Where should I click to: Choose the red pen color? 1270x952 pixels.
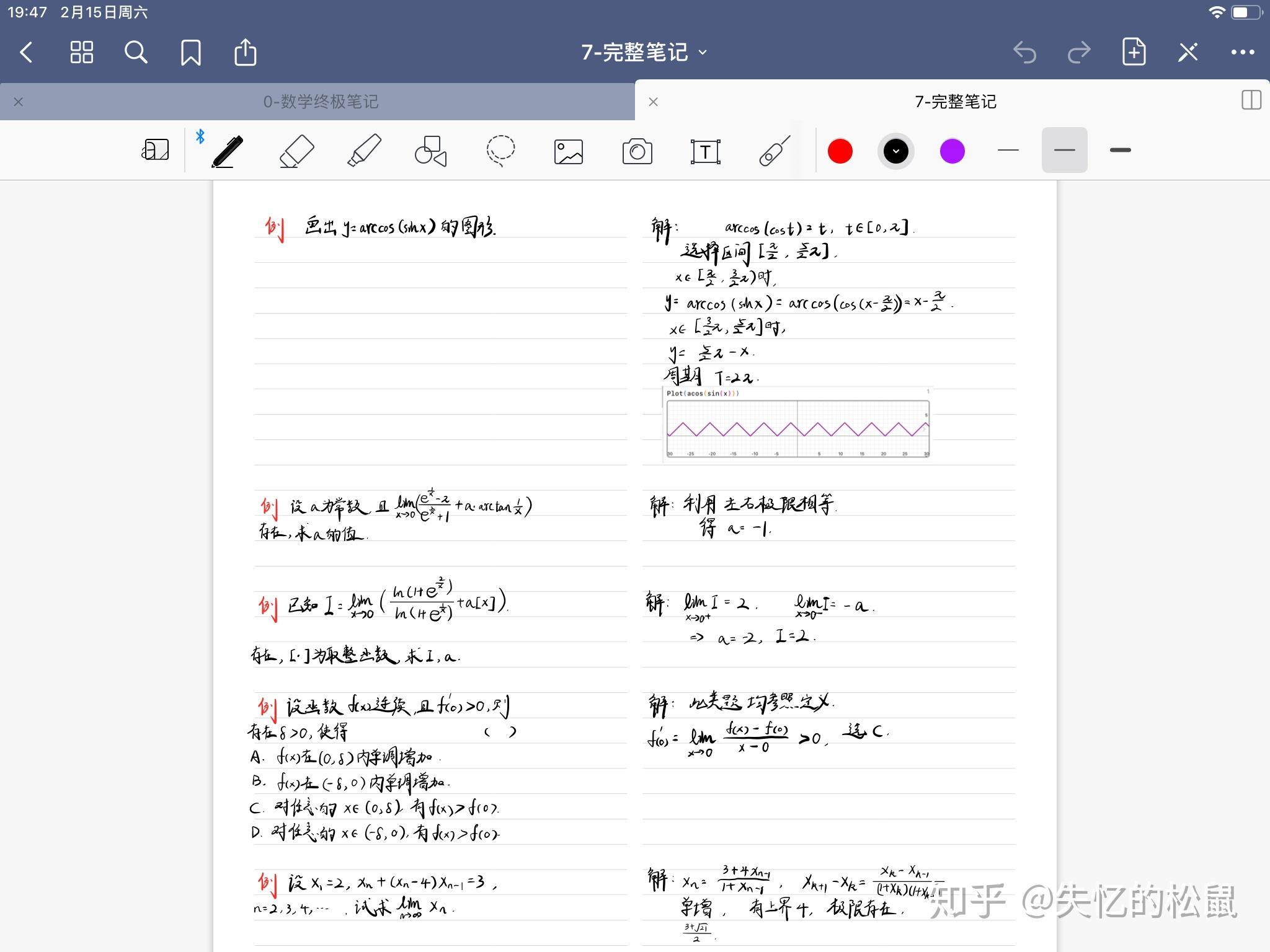tap(840, 151)
